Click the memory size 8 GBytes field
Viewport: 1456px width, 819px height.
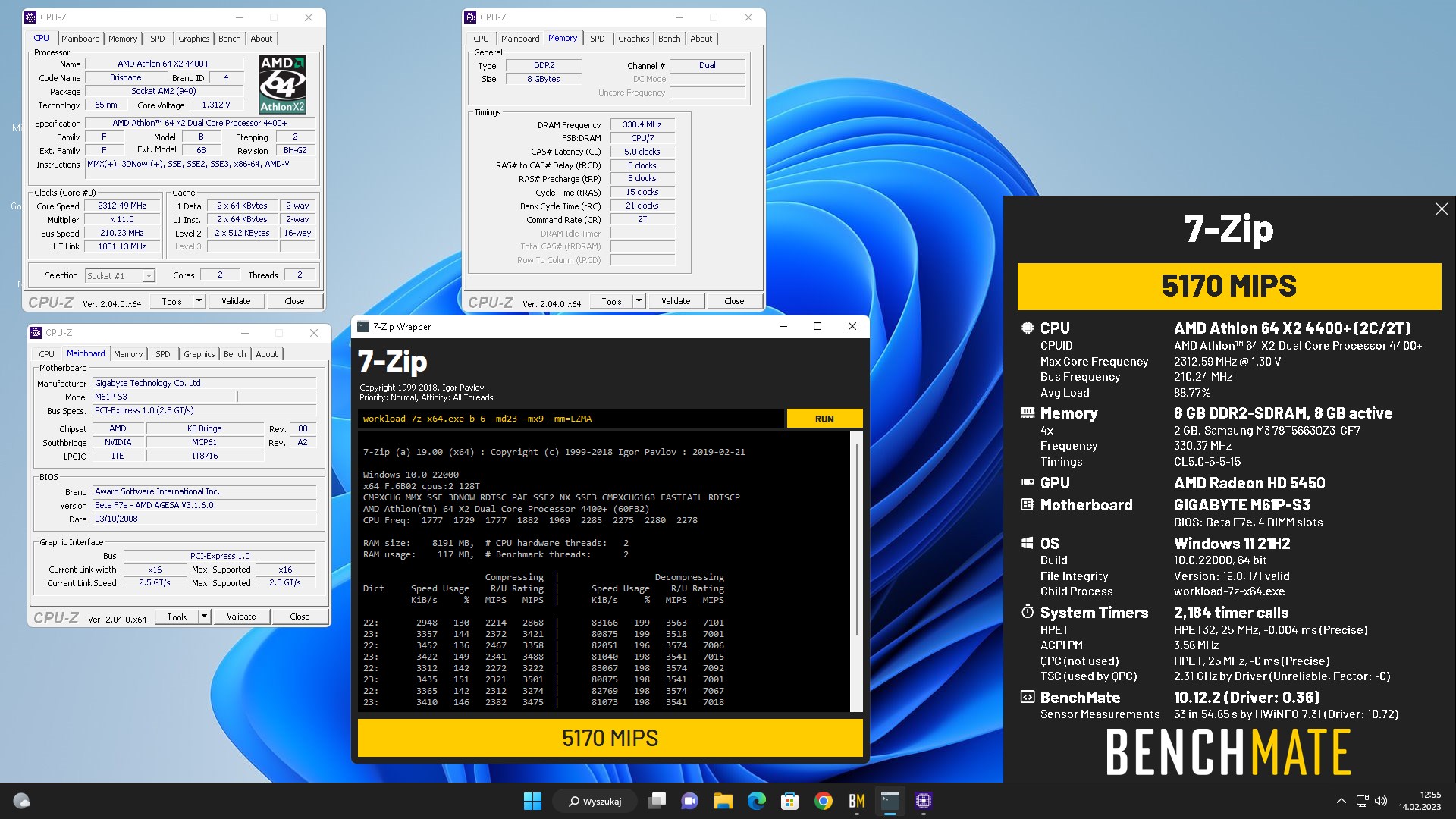[544, 79]
